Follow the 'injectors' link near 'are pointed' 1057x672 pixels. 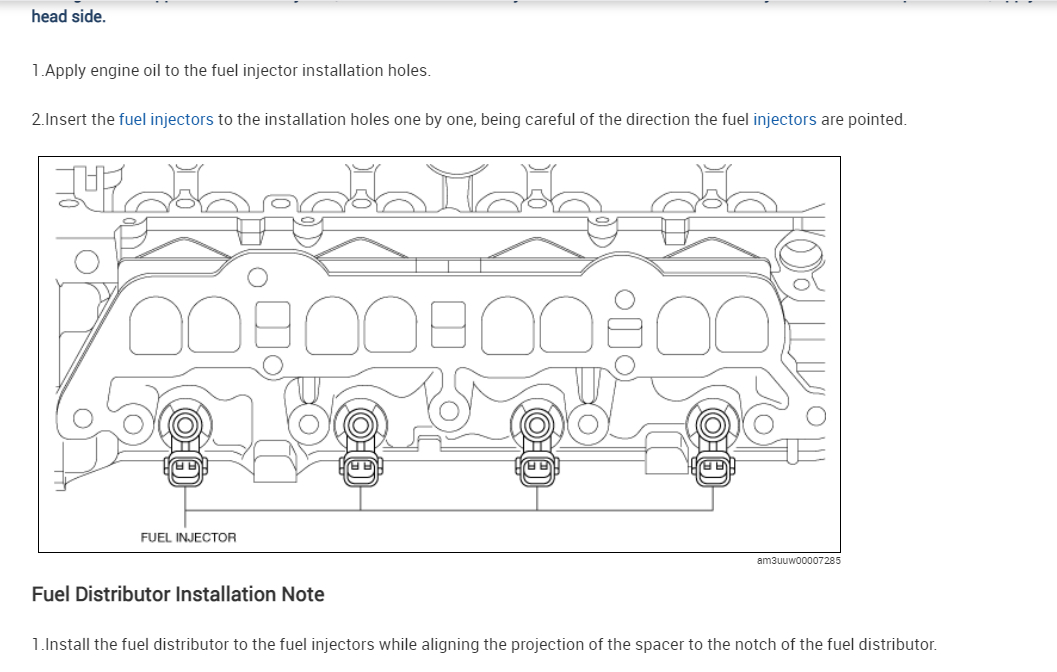(784, 119)
